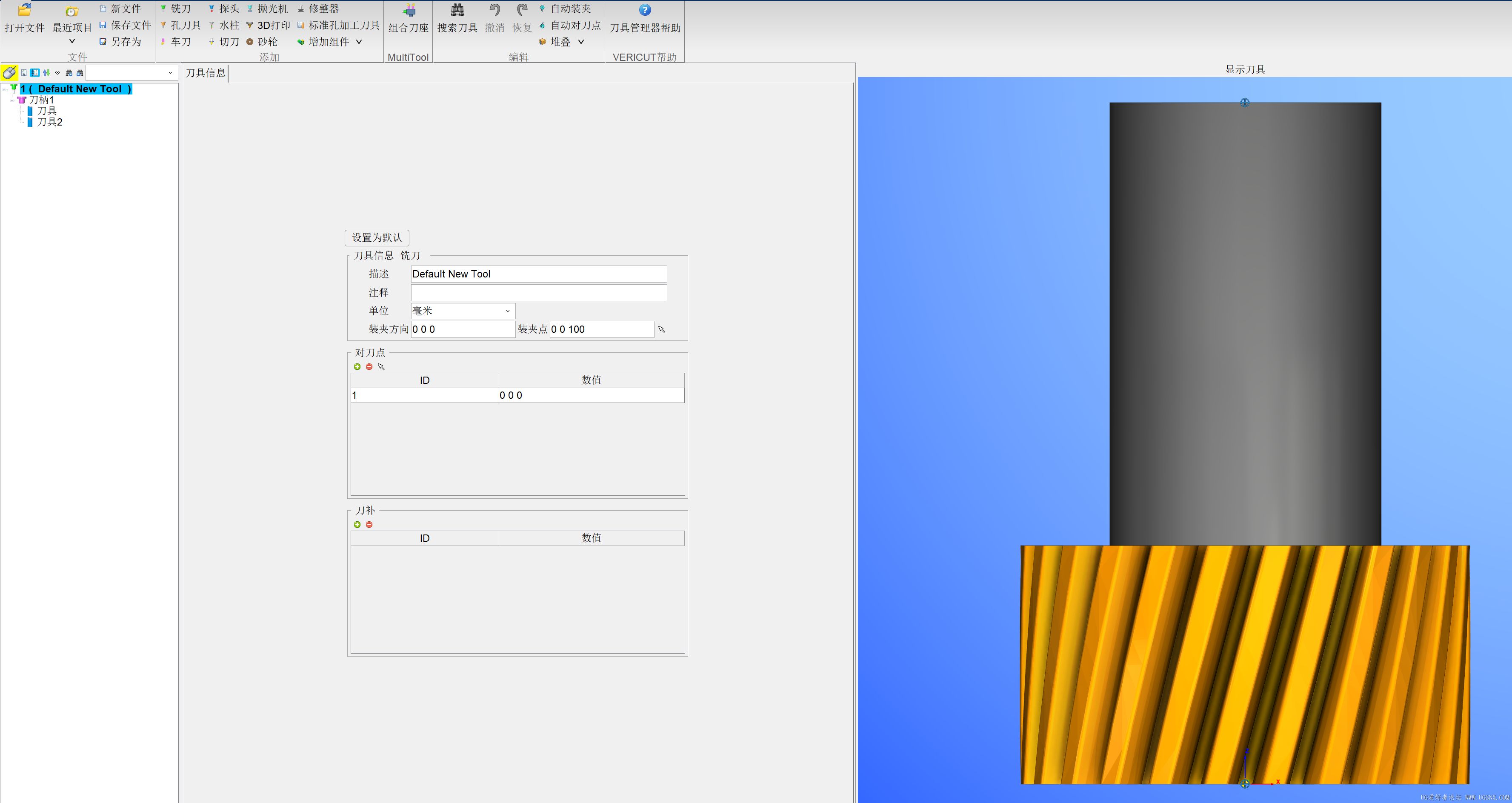Click the 撤消 undo arrow

coord(495,10)
